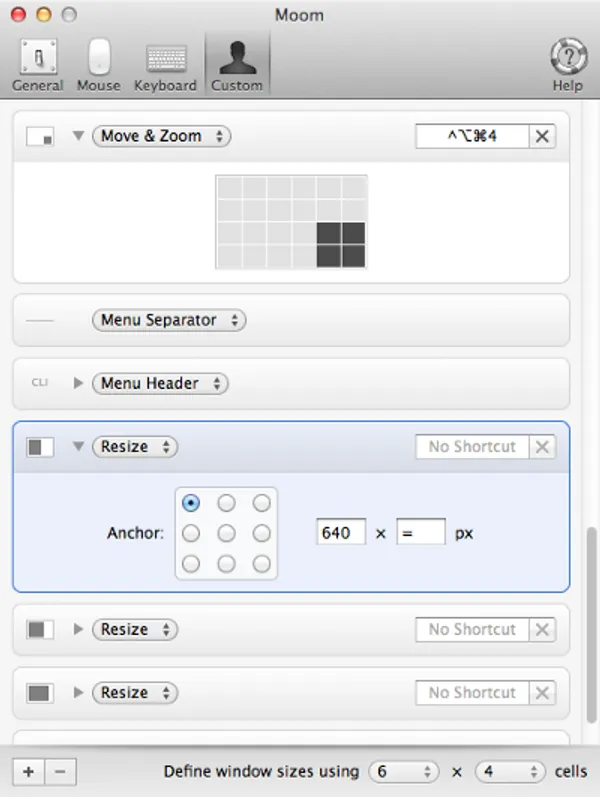
Task: Click the Anchor: label
Action: [135, 533]
